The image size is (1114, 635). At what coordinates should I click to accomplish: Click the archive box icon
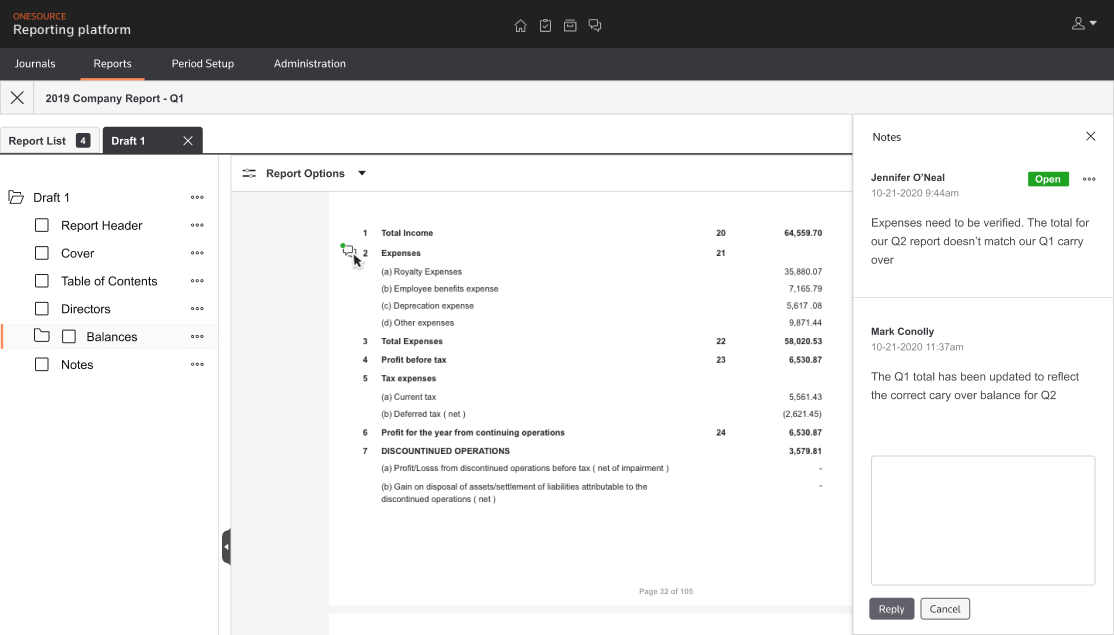pyautogui.click(x=570, y=25)
